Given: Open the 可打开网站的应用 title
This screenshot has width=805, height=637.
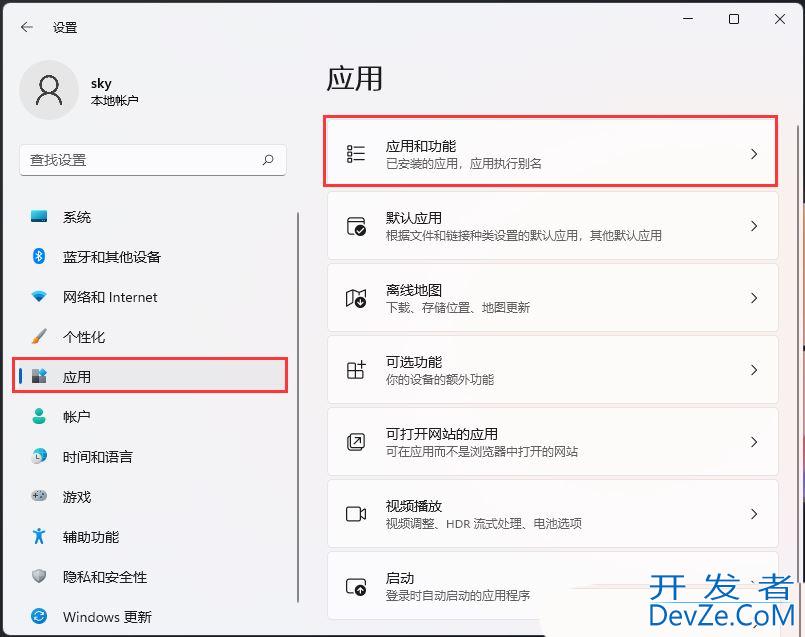Looking at the screenshot, I should (x=442, y=434).
